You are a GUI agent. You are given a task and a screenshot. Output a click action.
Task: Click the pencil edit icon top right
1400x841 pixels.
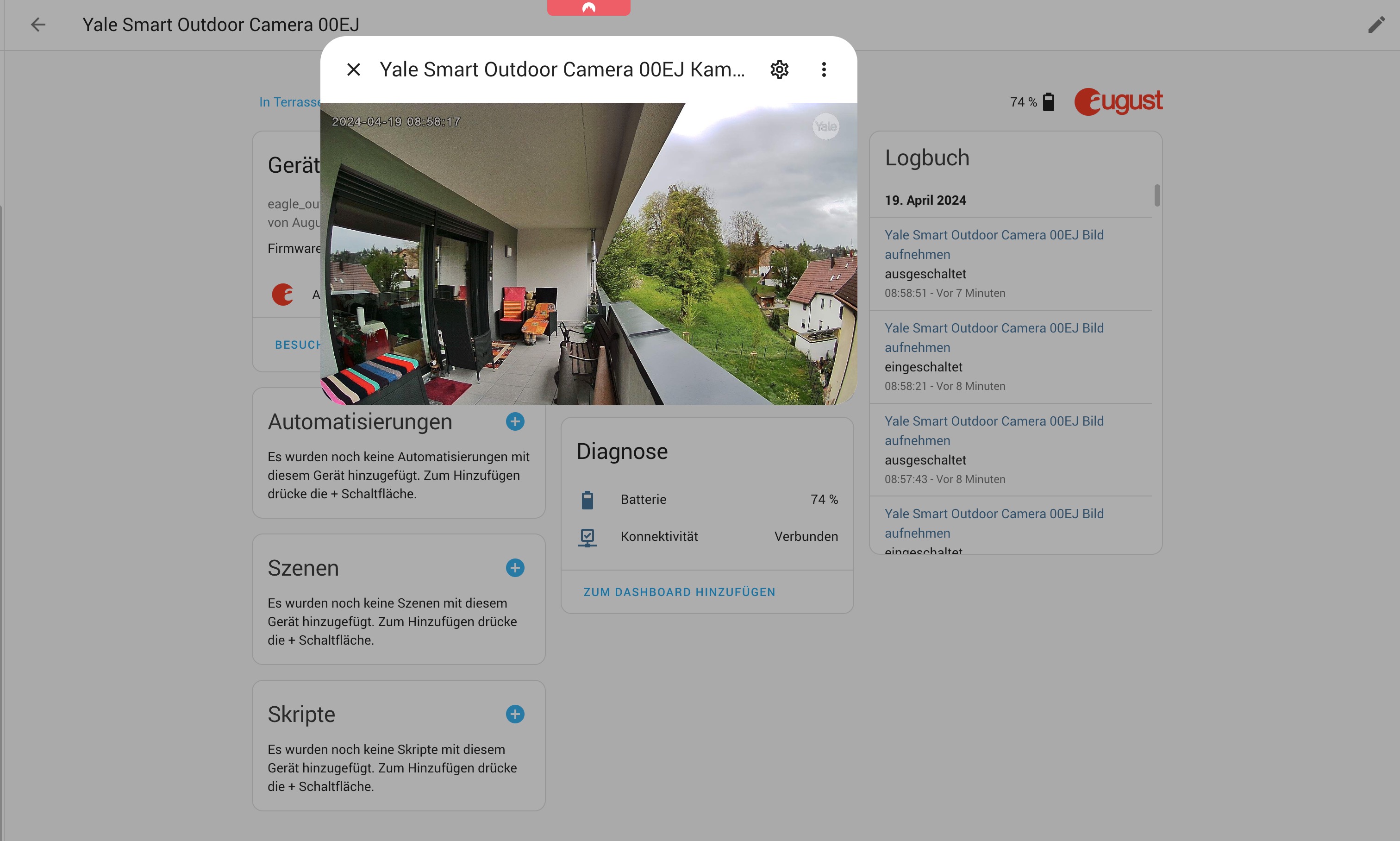1376,25
